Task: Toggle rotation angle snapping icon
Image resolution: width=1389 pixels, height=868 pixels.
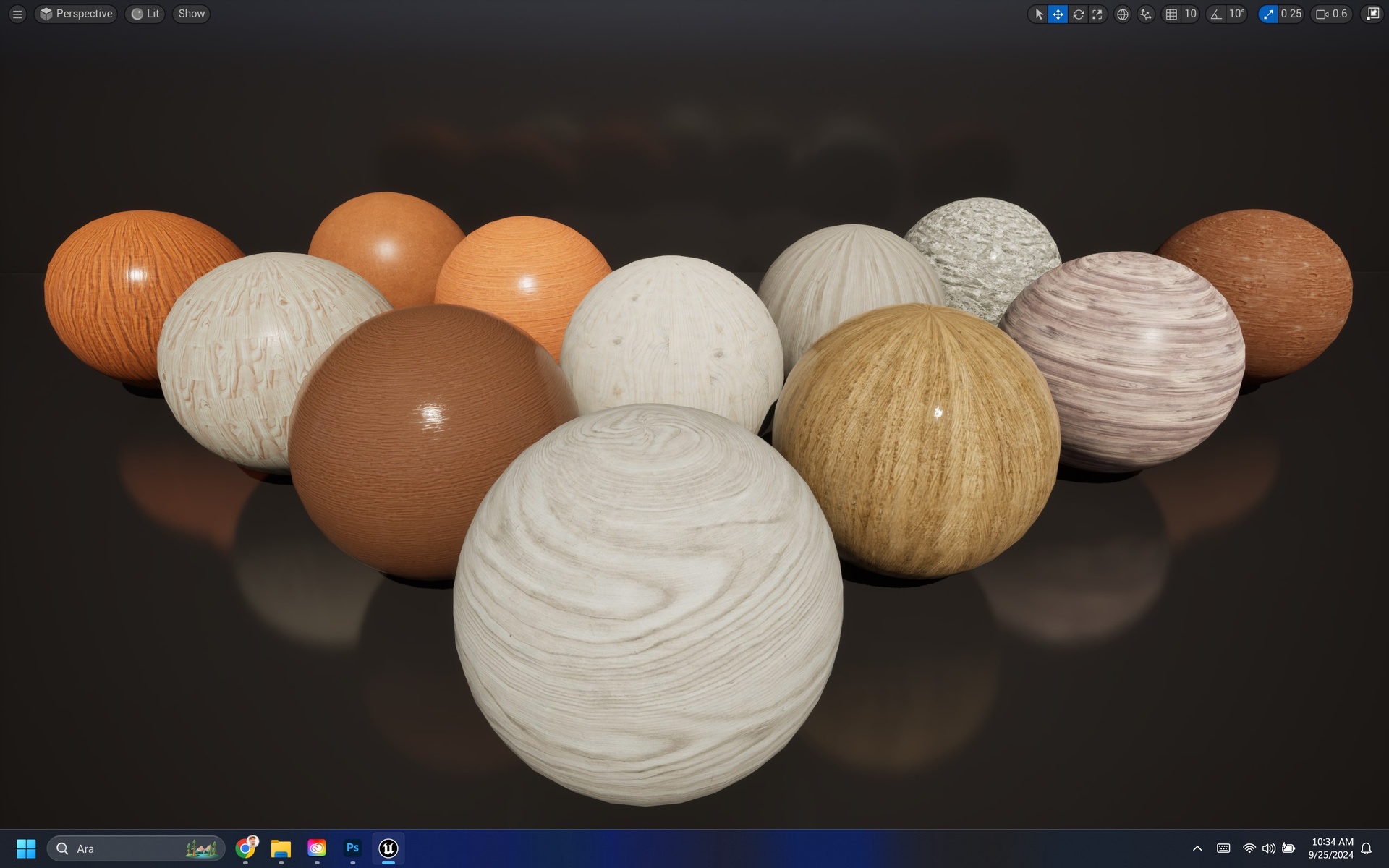Action: click(1216, 14)
